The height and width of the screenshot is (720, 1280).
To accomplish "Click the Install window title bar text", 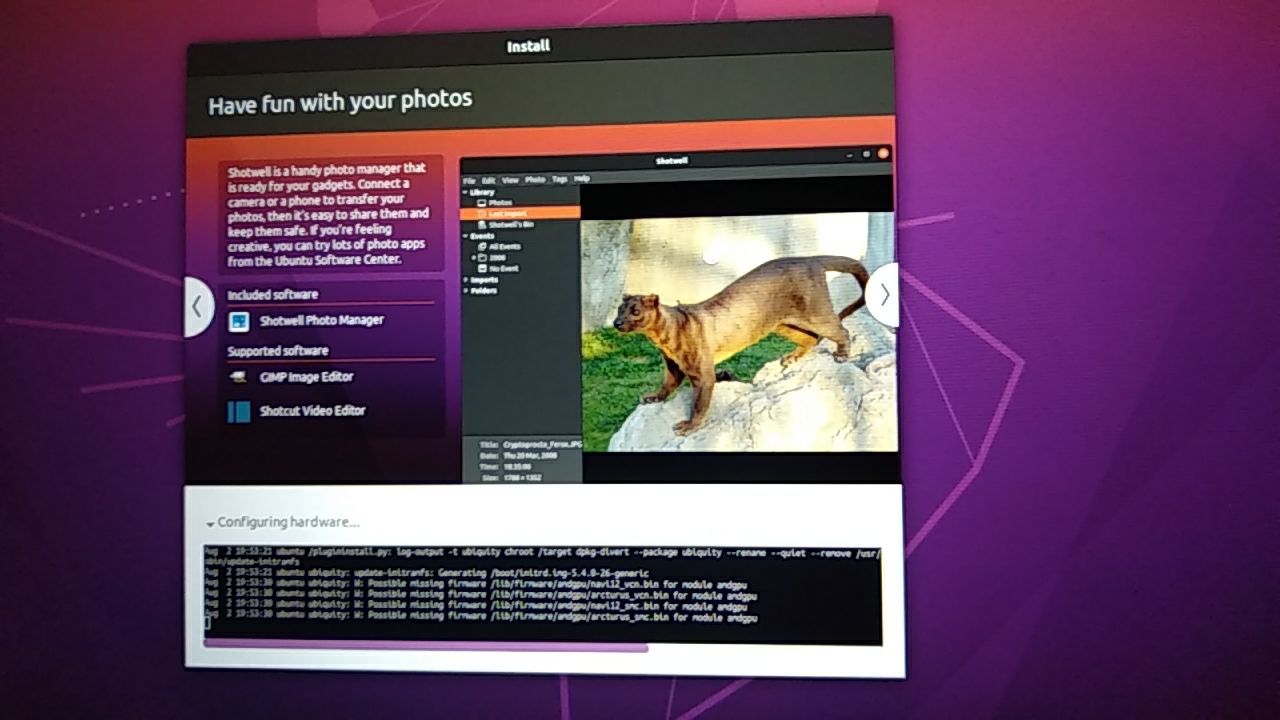I will 528,46.
